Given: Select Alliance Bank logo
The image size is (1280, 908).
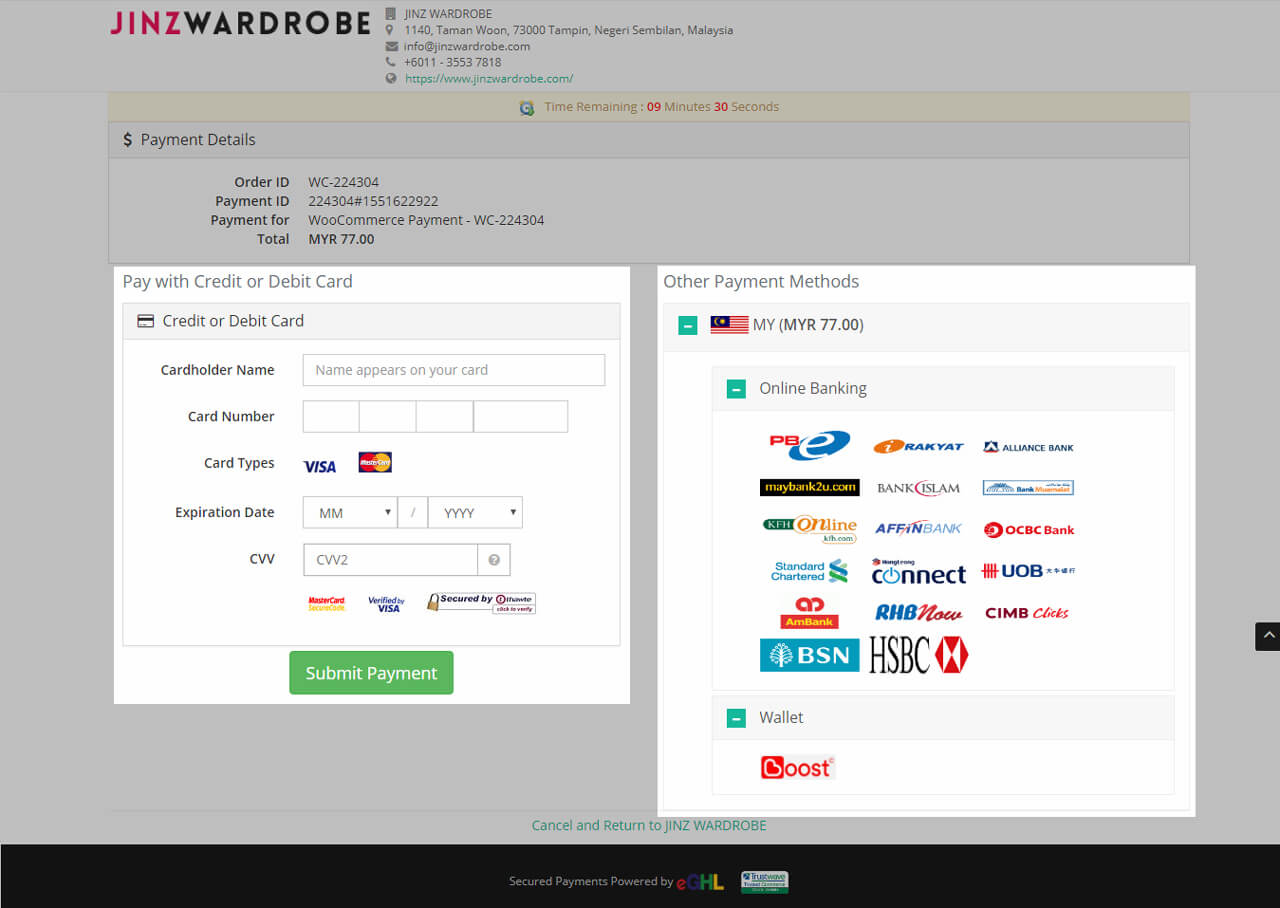Looking at the screenshot, I should [1028, 447].
